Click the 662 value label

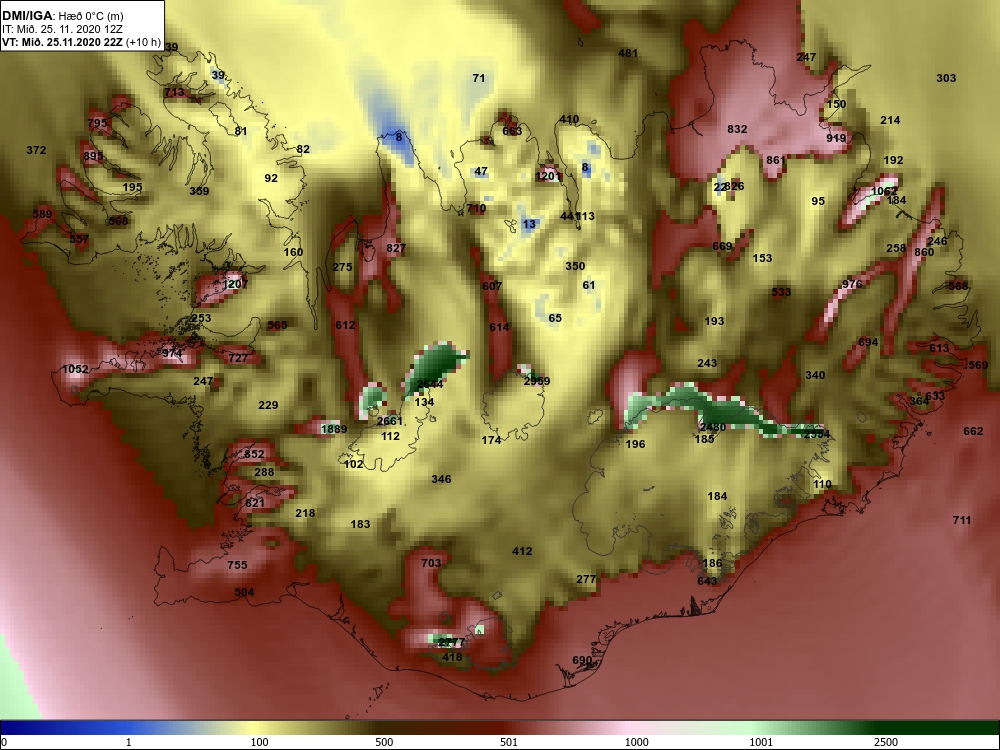tap(973, 431)
